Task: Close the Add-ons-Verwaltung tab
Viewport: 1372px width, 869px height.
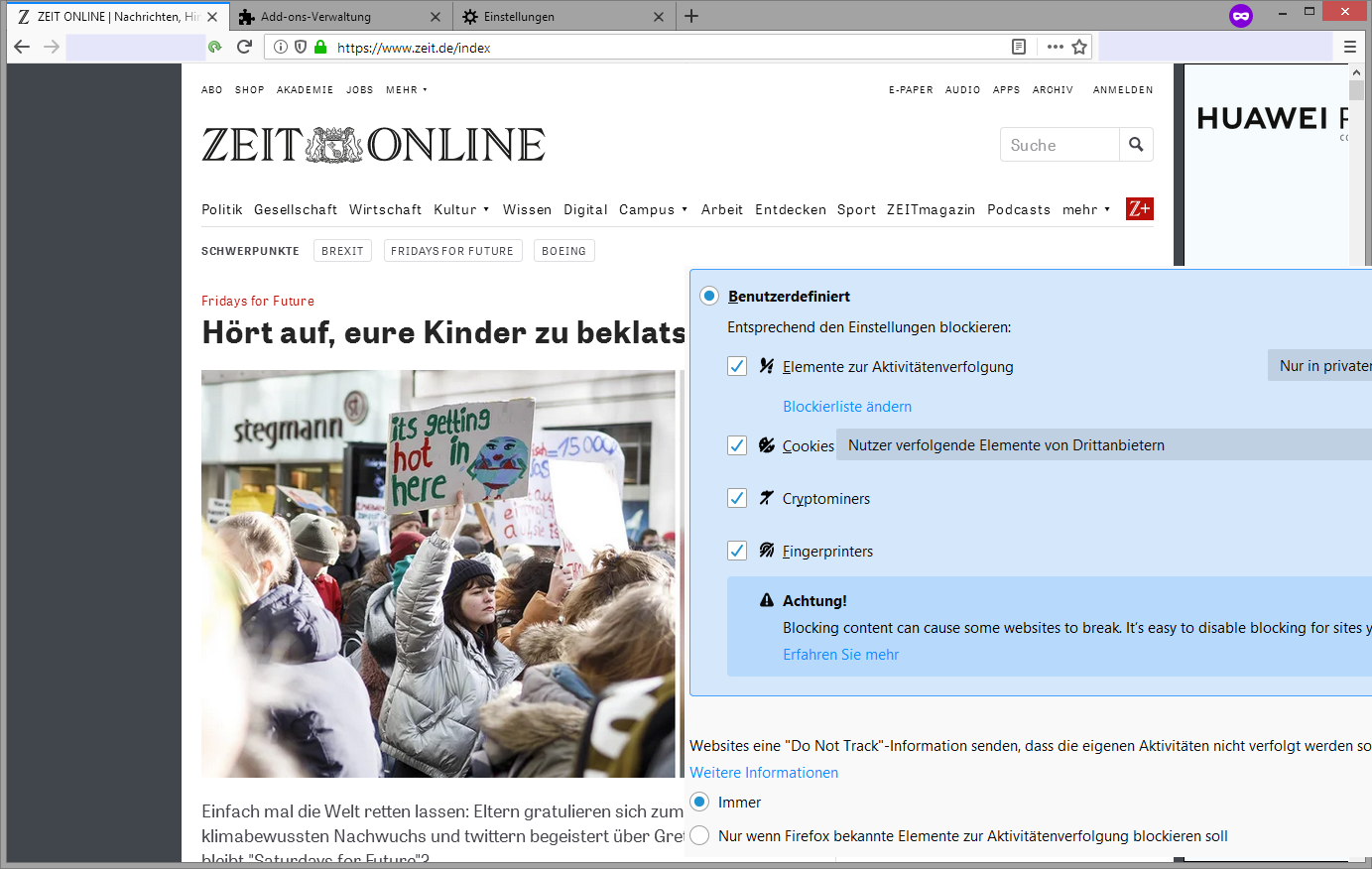Action: pyautogui.click(x=436, y=17)
